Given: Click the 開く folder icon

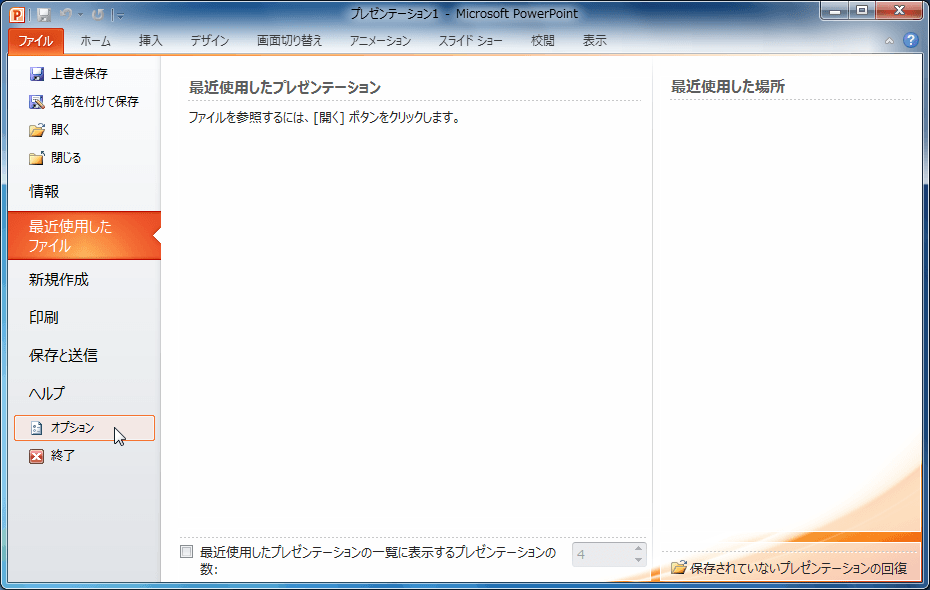Looking at the screenshot, I should (37, 130).
